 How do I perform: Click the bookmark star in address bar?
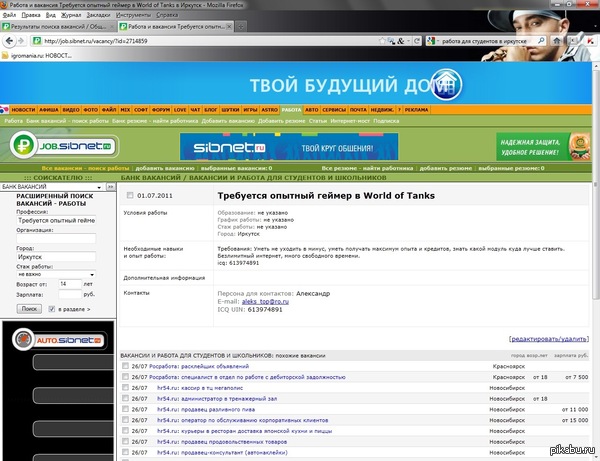point(382,41)
